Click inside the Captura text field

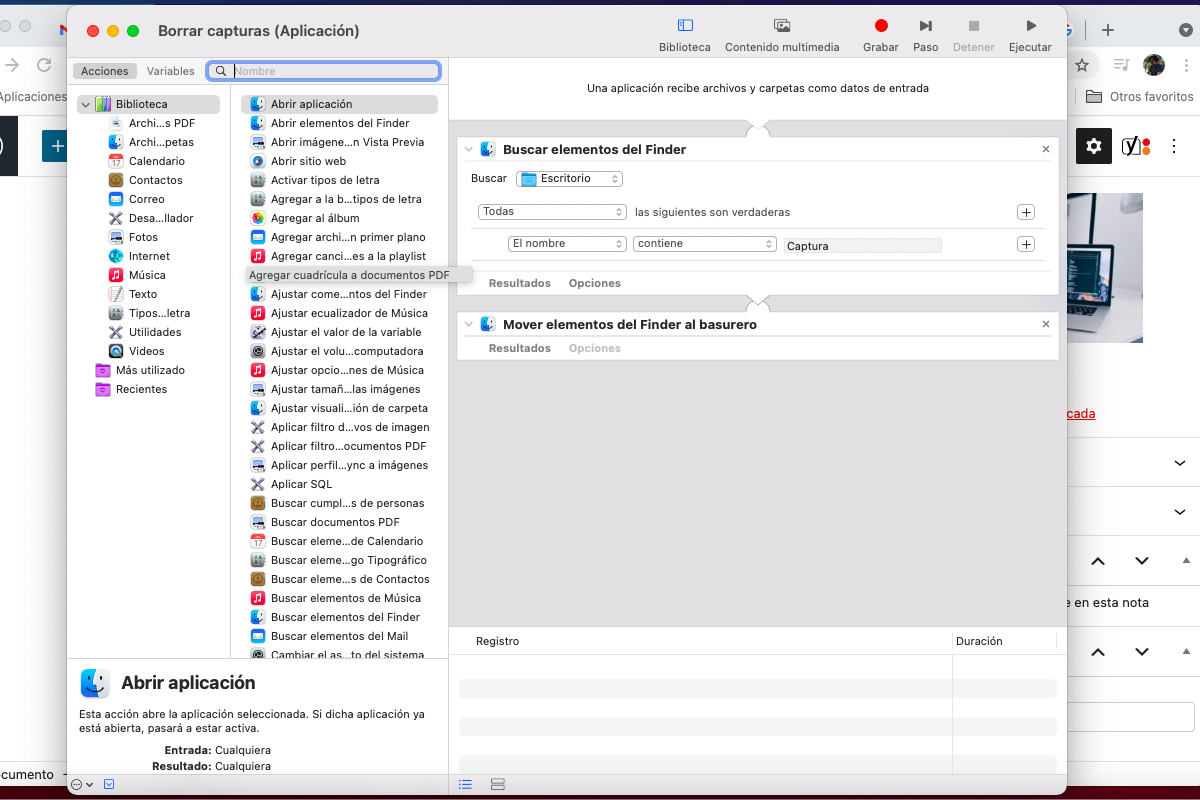point(862,245)
